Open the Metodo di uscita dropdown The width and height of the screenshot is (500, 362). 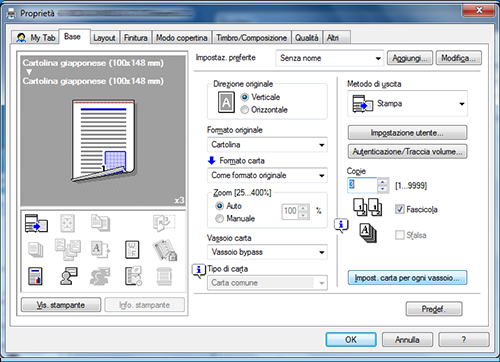(x=407, y=104)
